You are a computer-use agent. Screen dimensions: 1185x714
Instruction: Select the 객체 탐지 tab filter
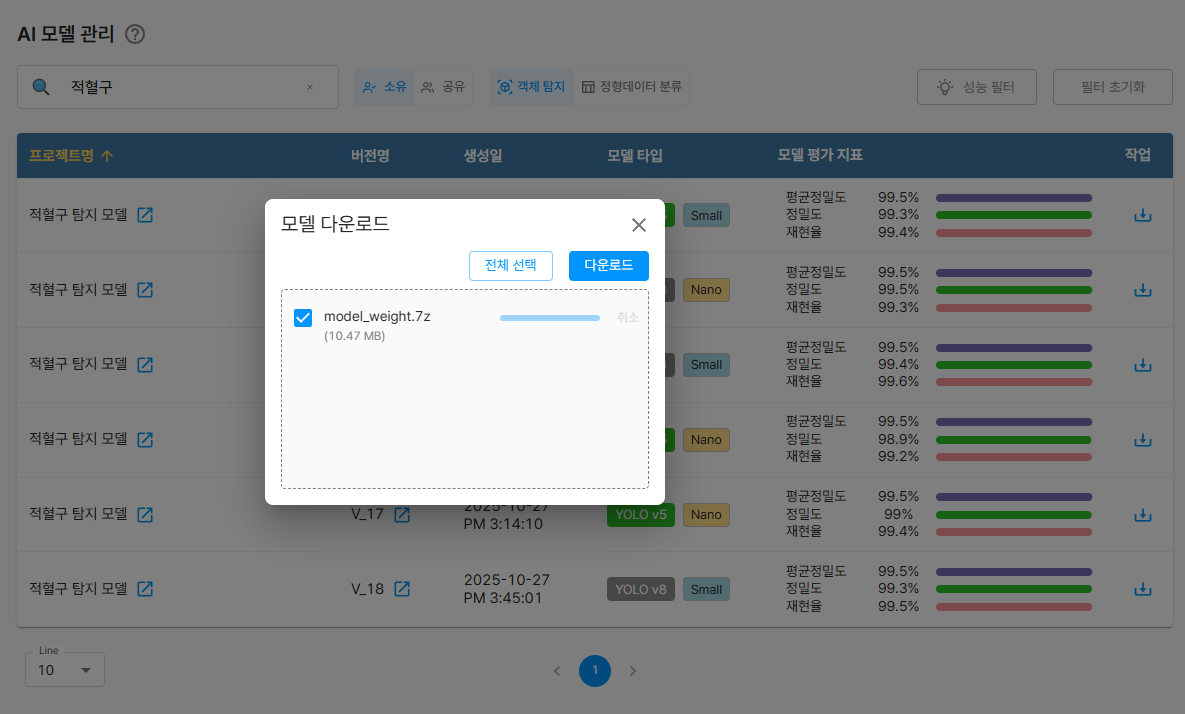click(531, 87)
